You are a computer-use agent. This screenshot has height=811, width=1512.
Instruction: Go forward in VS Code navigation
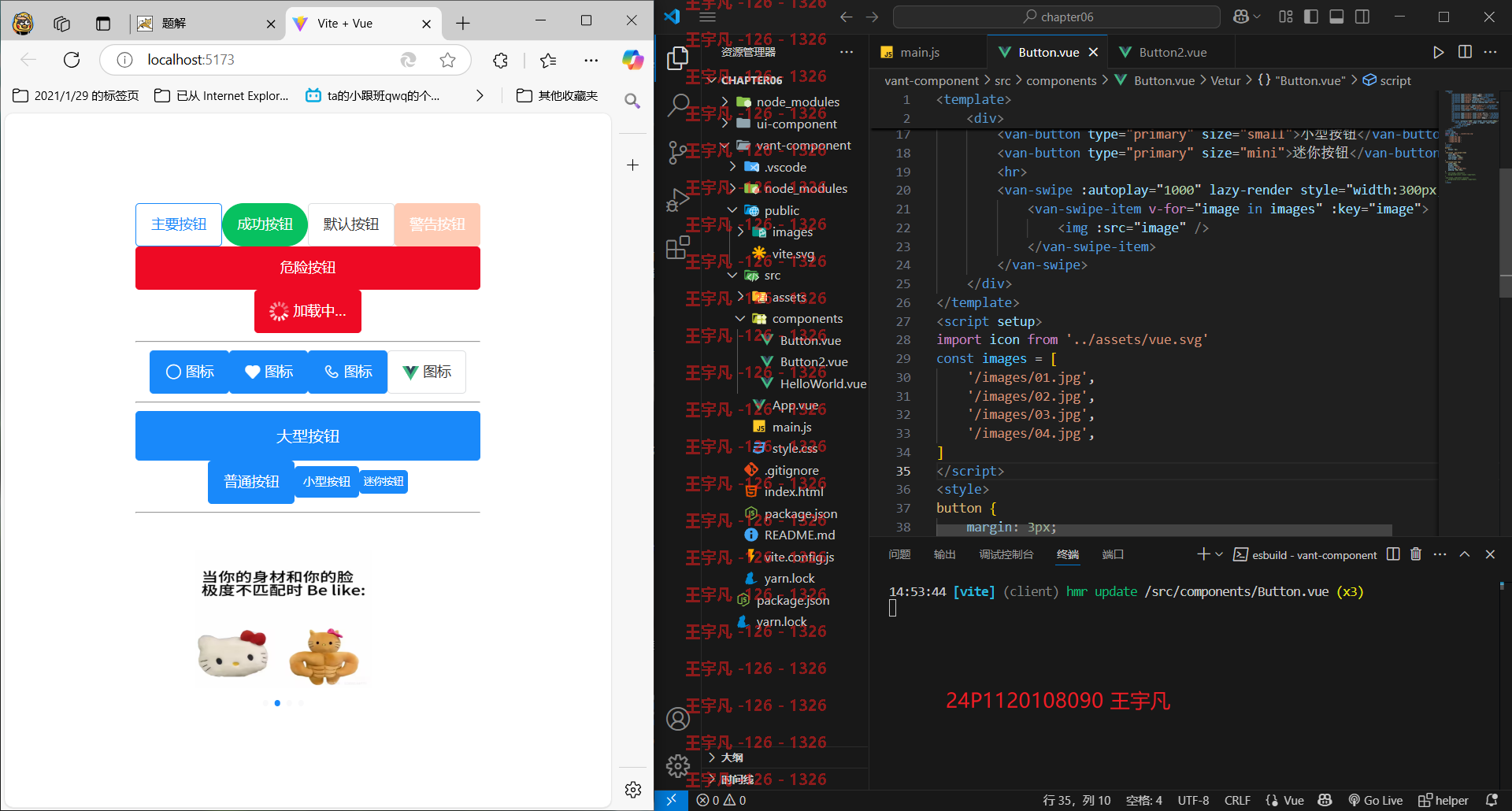click(x=872, y=17)
